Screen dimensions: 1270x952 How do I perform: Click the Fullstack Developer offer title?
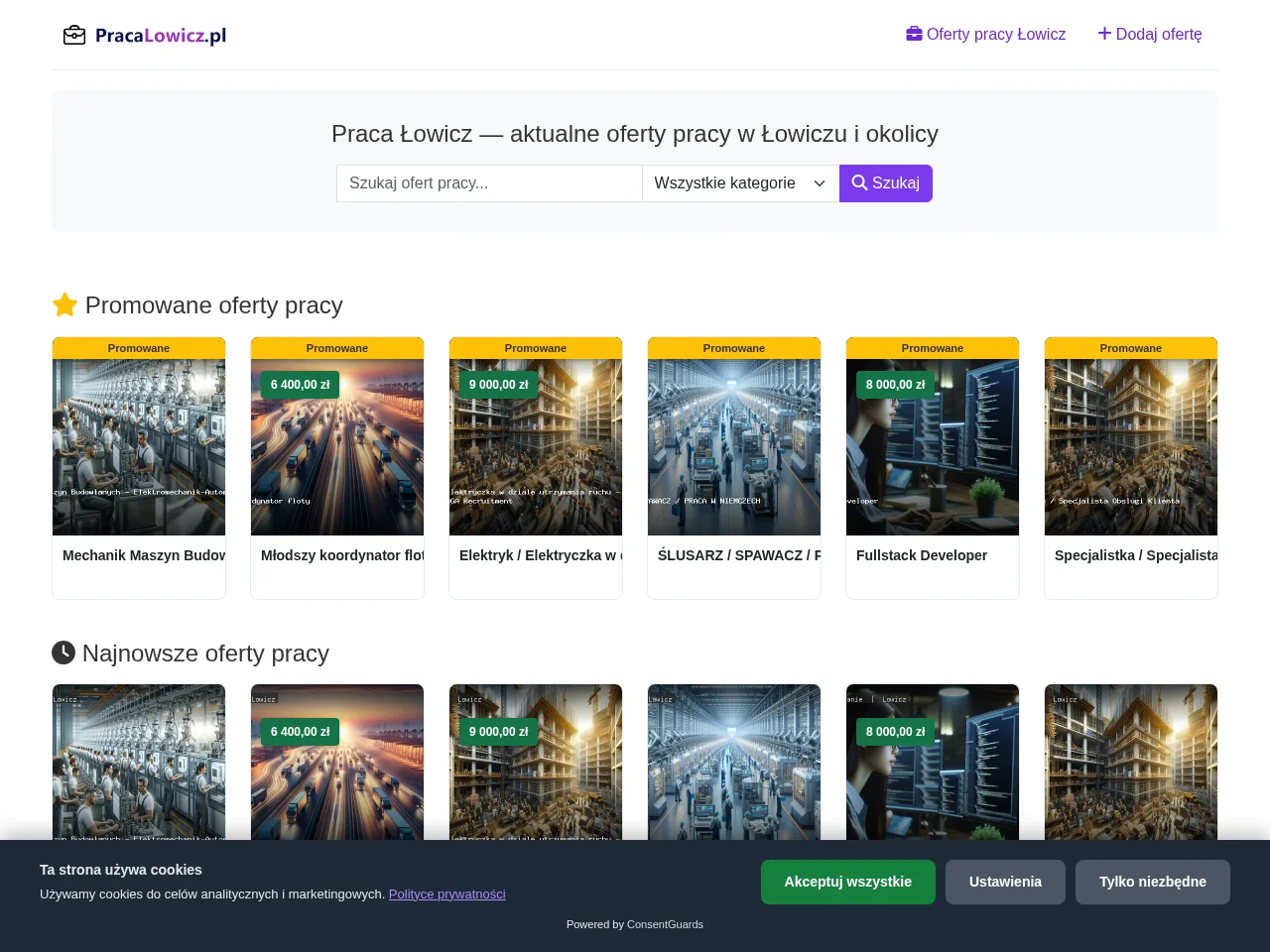click(x=922, y=555)
